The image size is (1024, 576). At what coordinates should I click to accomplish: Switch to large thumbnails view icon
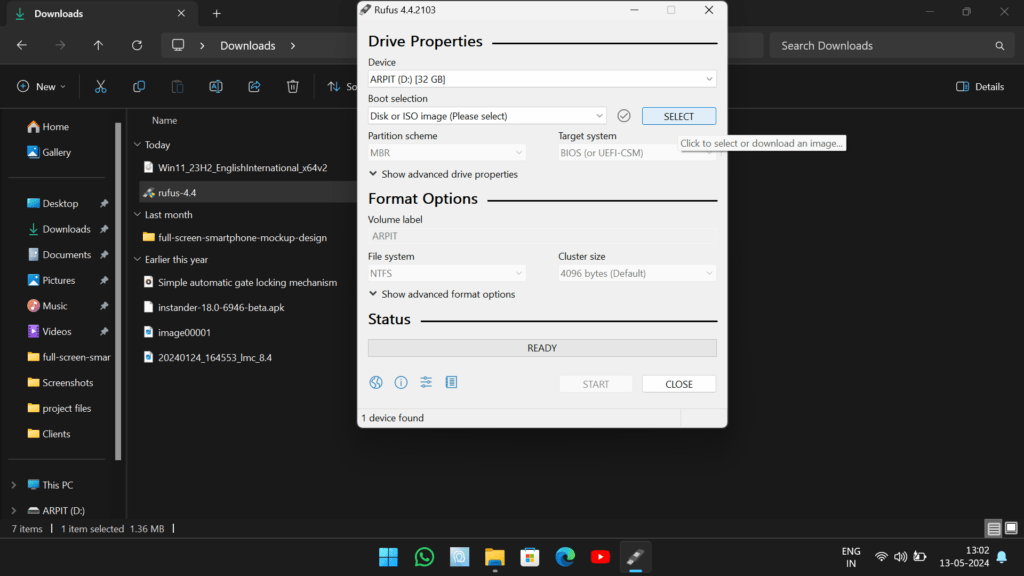click(1011, 528)
